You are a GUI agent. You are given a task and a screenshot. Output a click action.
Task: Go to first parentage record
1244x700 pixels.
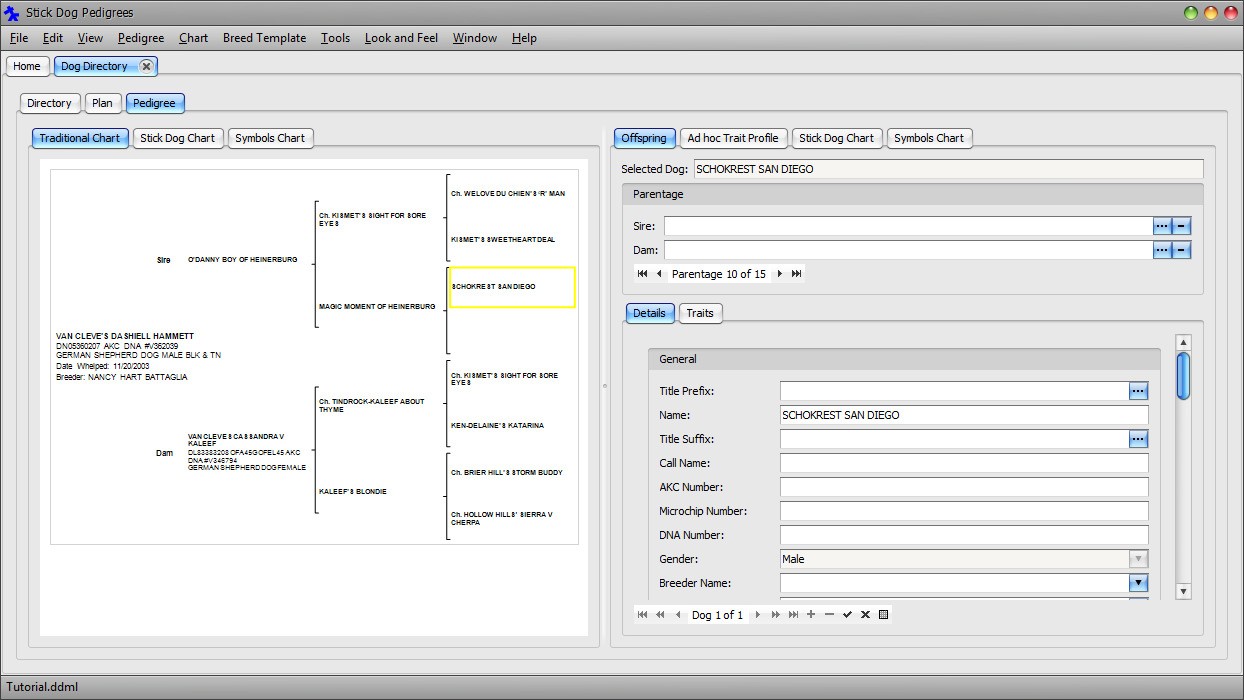tap(642, 274)
